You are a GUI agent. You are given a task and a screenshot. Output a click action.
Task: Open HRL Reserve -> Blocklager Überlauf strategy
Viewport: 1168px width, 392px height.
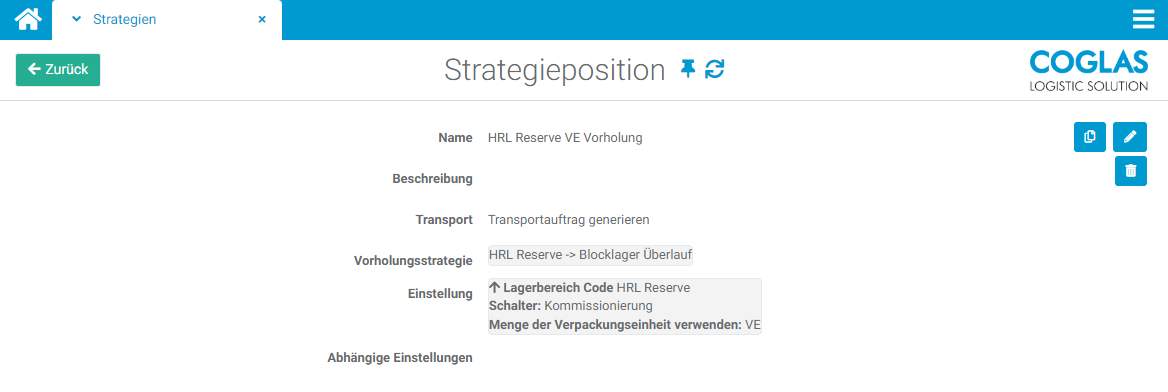click(x=591, y=255)
